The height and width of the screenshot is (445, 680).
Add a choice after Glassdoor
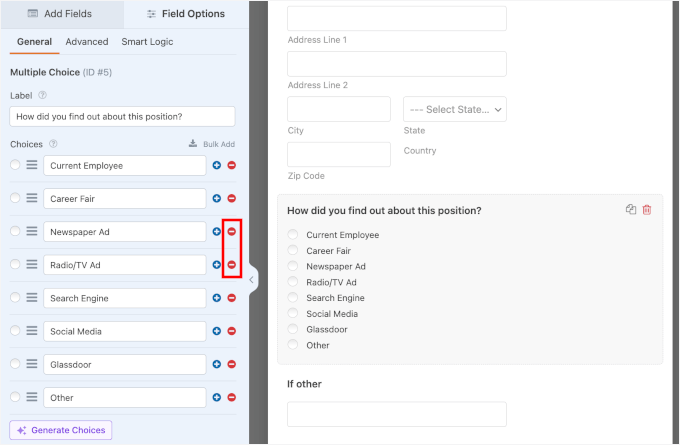(x=217, y=365)
